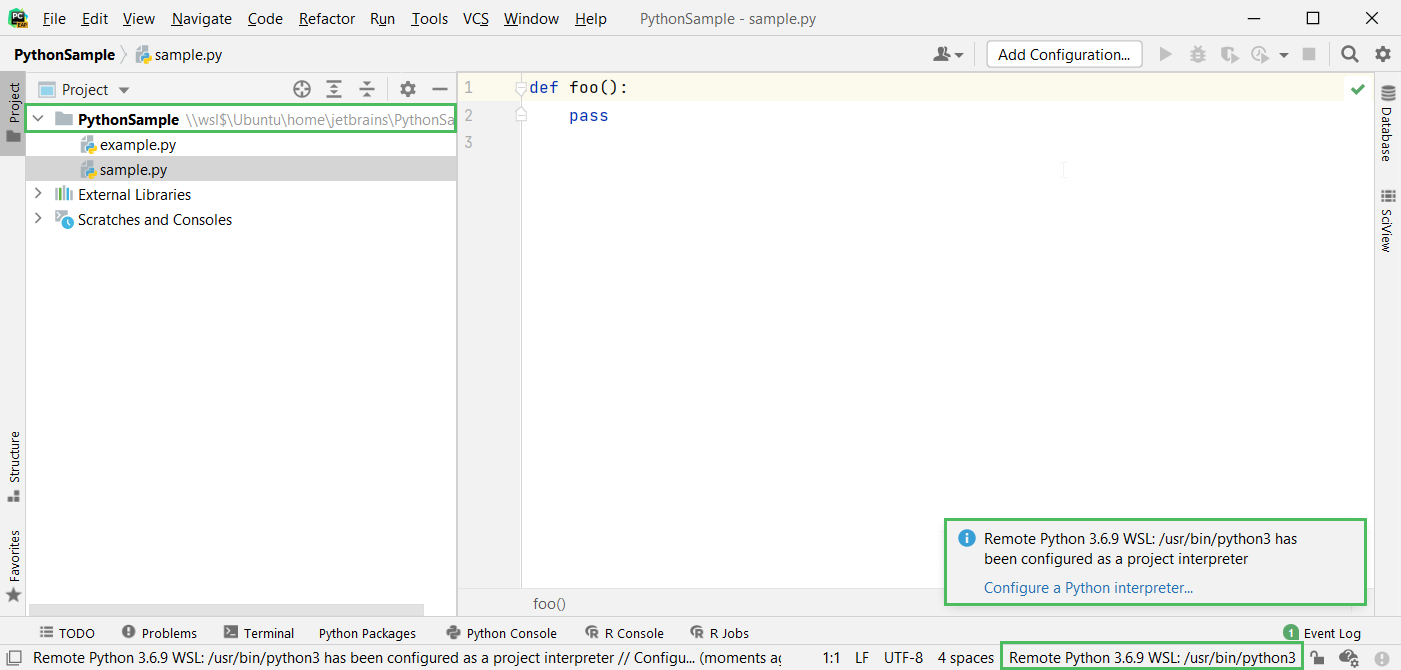Open the Refactor menu
Image resolution: width=1401 pixels, height=670 pixels.
point(326,18)
